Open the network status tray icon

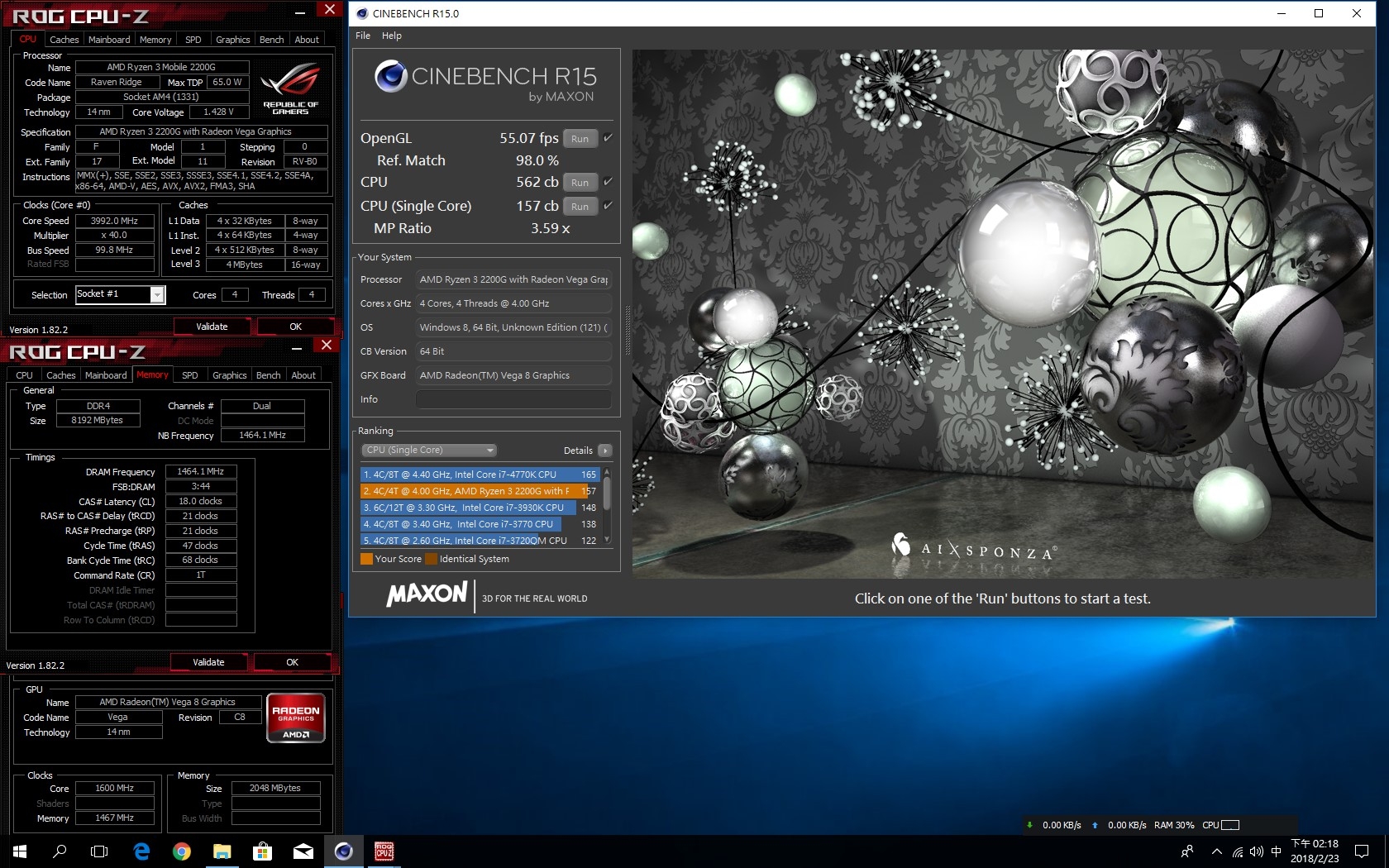coord(1237,851)
